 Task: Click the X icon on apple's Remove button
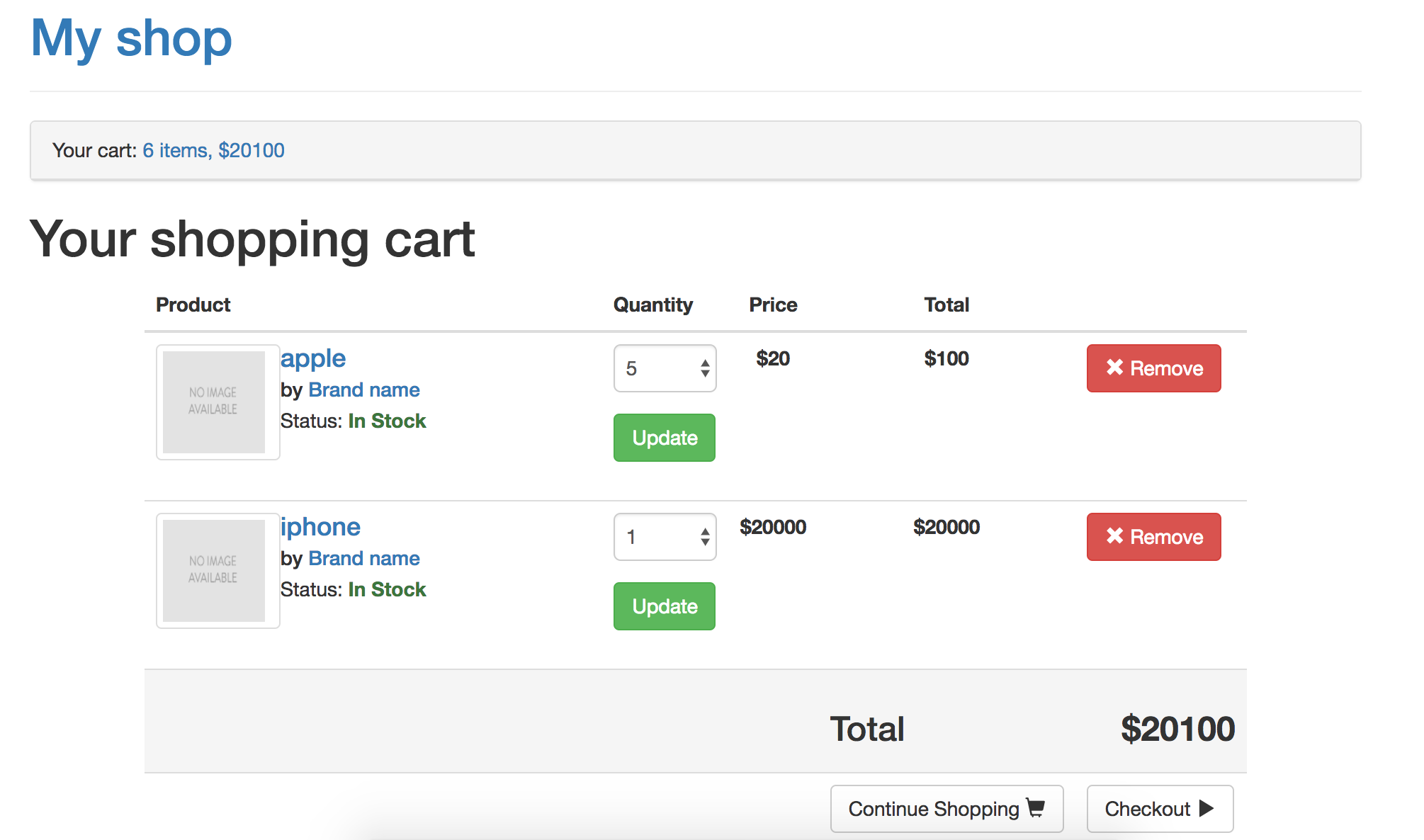click(1114, 367)
